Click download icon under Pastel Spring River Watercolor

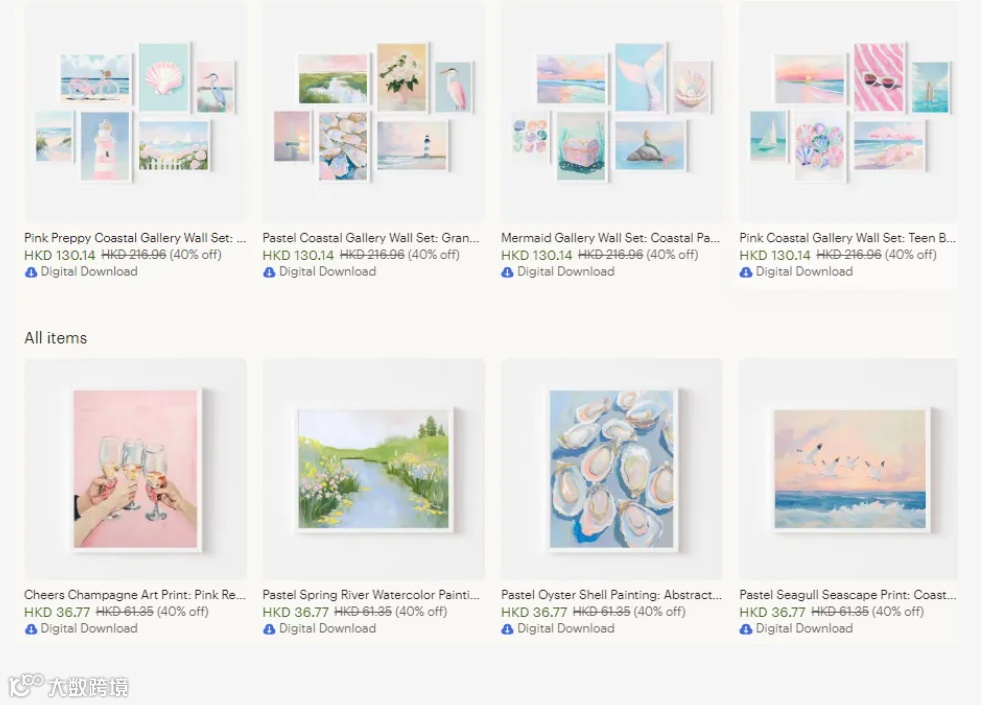[x=269, y=629]
